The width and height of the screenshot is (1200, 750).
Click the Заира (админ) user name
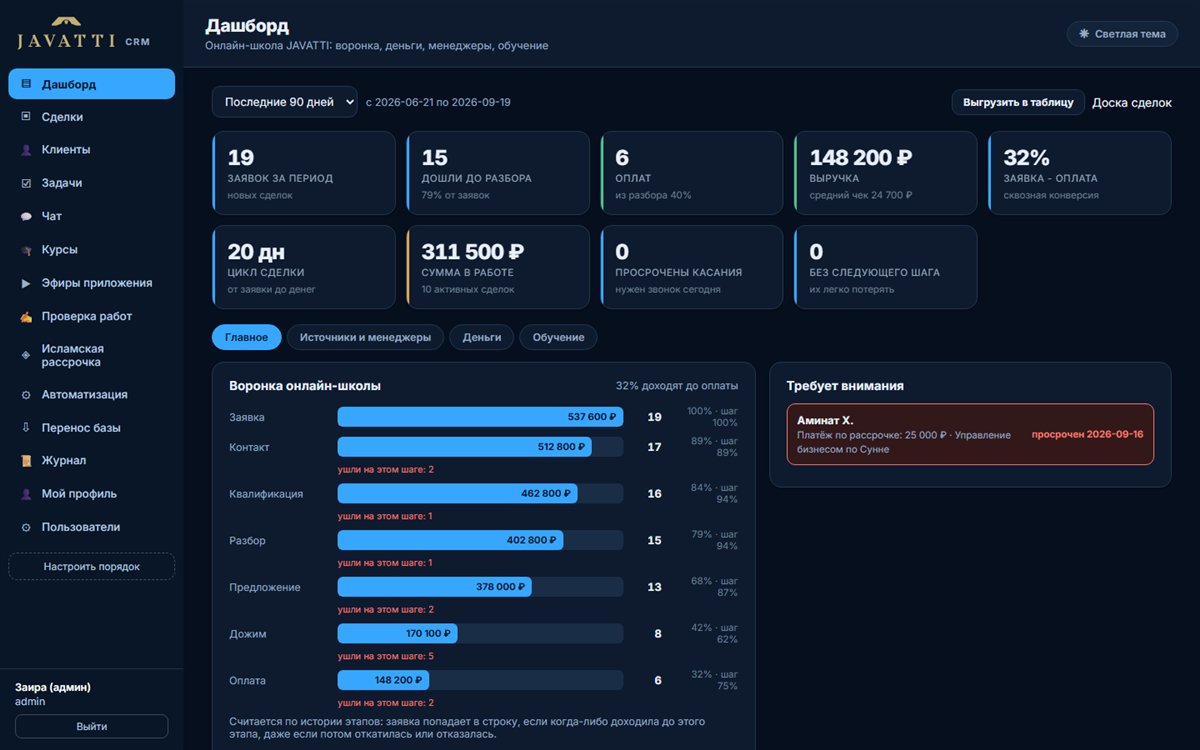pos(53,687)
